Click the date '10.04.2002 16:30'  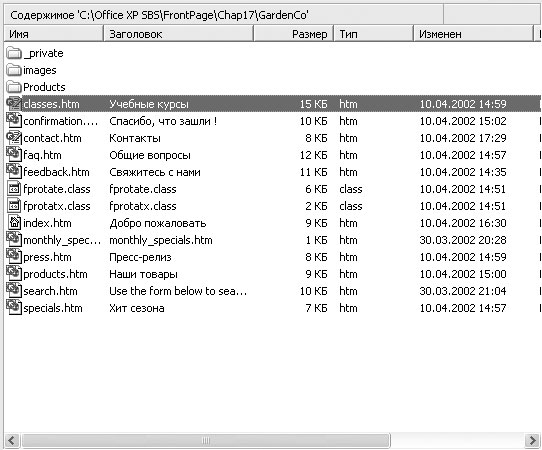coord(463,223)
